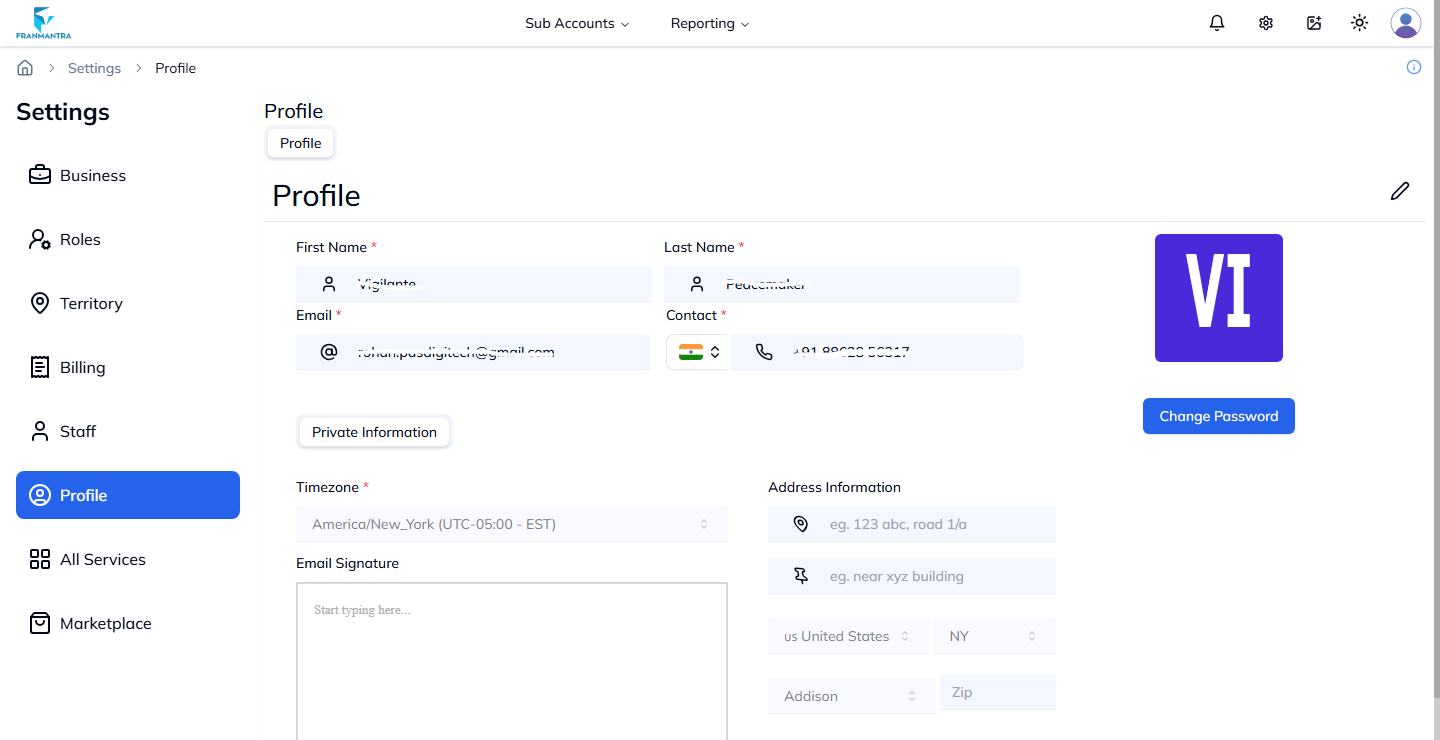The width and height of the screenshot is (1440, 740).
Task: Select the Territory pin icon in the sidebar
Action: tap(40, 303)
